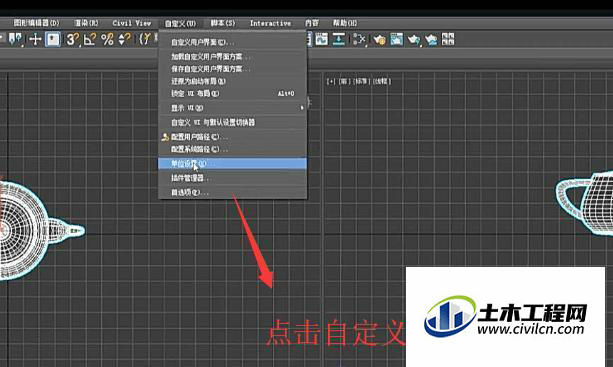Open the Civil View menu

pos(132,23)
